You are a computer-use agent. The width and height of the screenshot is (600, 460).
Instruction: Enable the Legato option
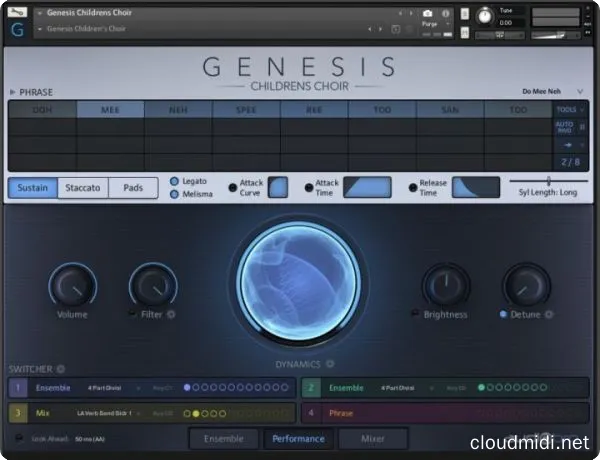[x=174, y=181]
